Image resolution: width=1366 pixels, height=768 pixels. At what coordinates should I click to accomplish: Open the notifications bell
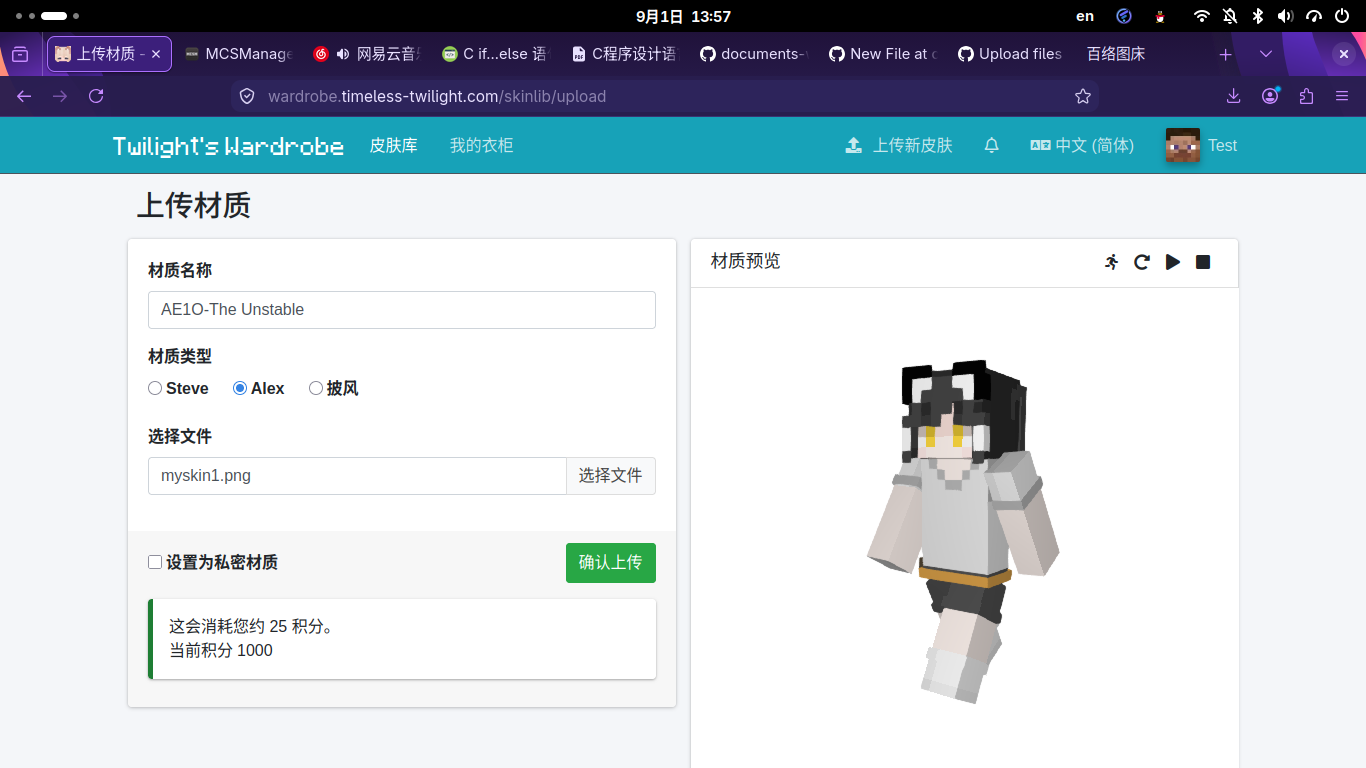(991, 145)
